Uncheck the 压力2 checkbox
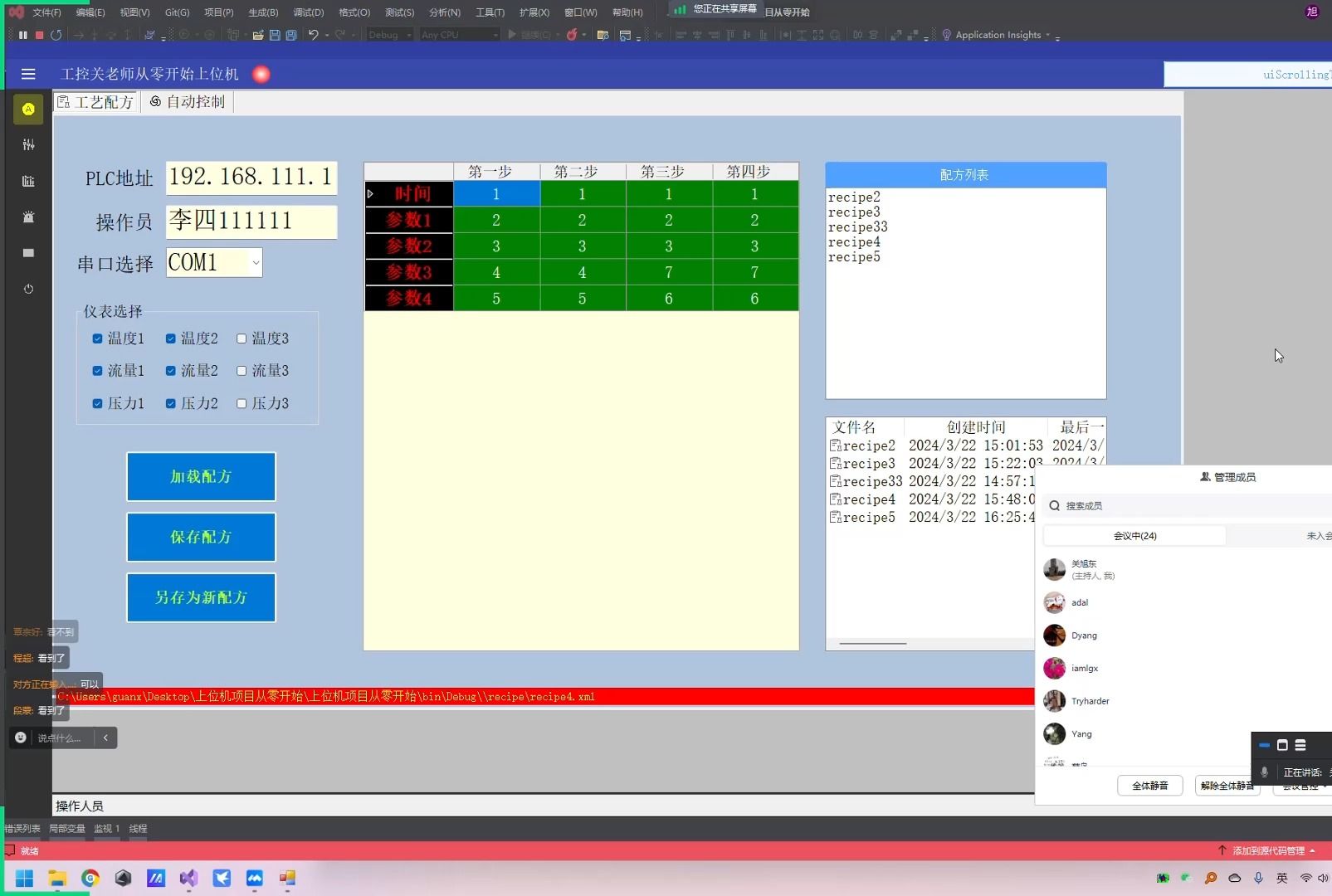 (x=170, y=403)
